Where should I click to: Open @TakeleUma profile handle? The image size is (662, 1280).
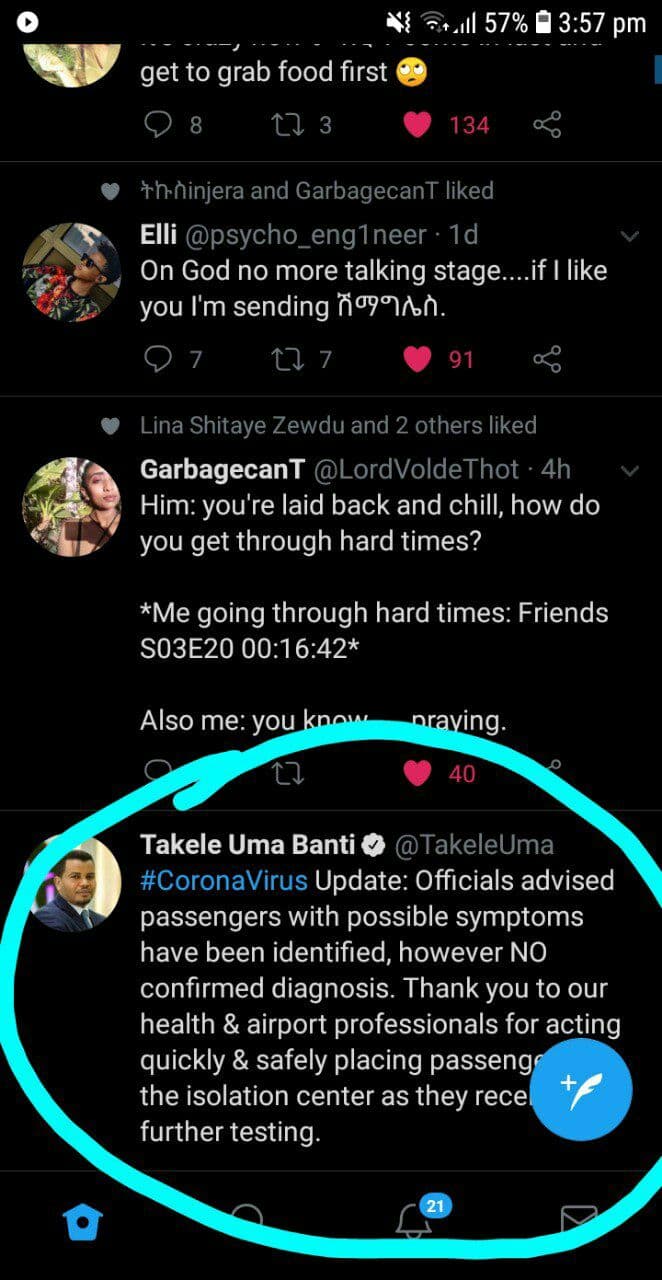[x=474, y=845]
